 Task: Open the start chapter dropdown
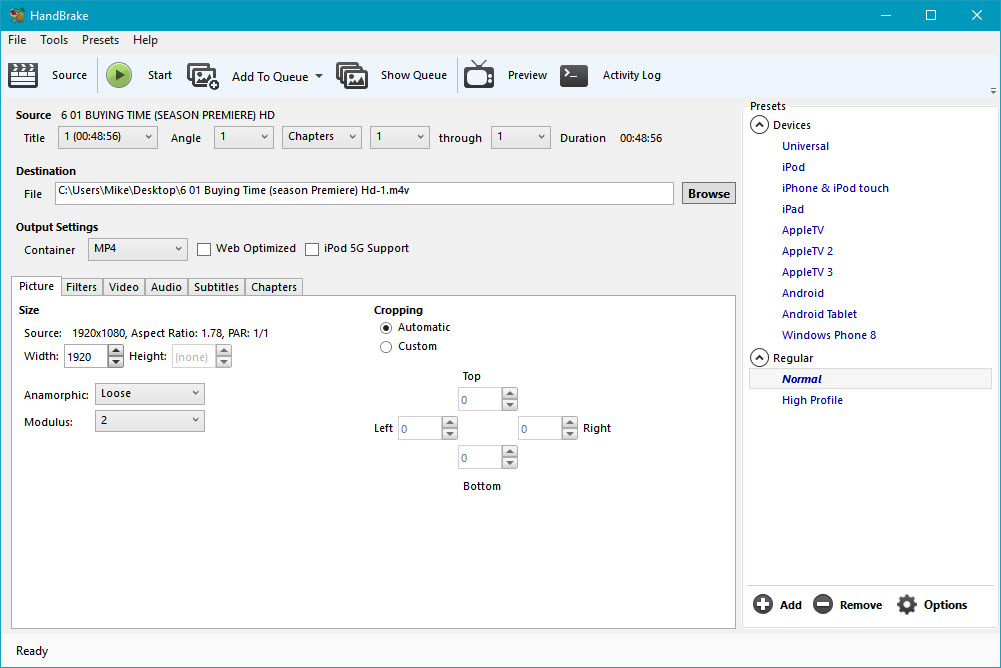coord(400,137)
